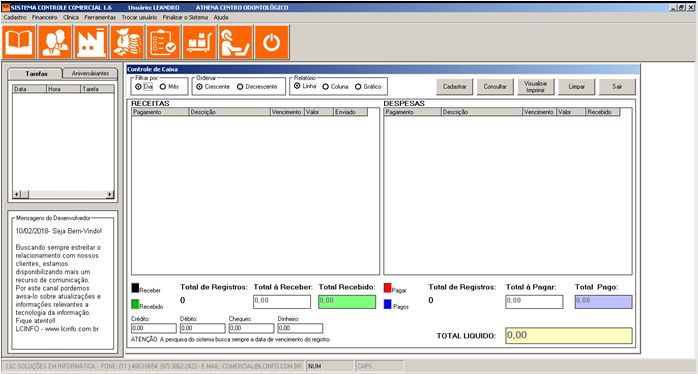698x374 pixels.
Task: Select Gráfico report type
Action: (x=358, y=87)
